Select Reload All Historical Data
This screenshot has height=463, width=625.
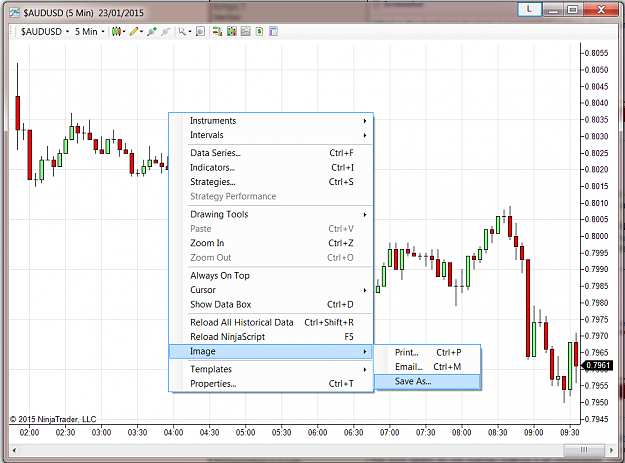271,322
